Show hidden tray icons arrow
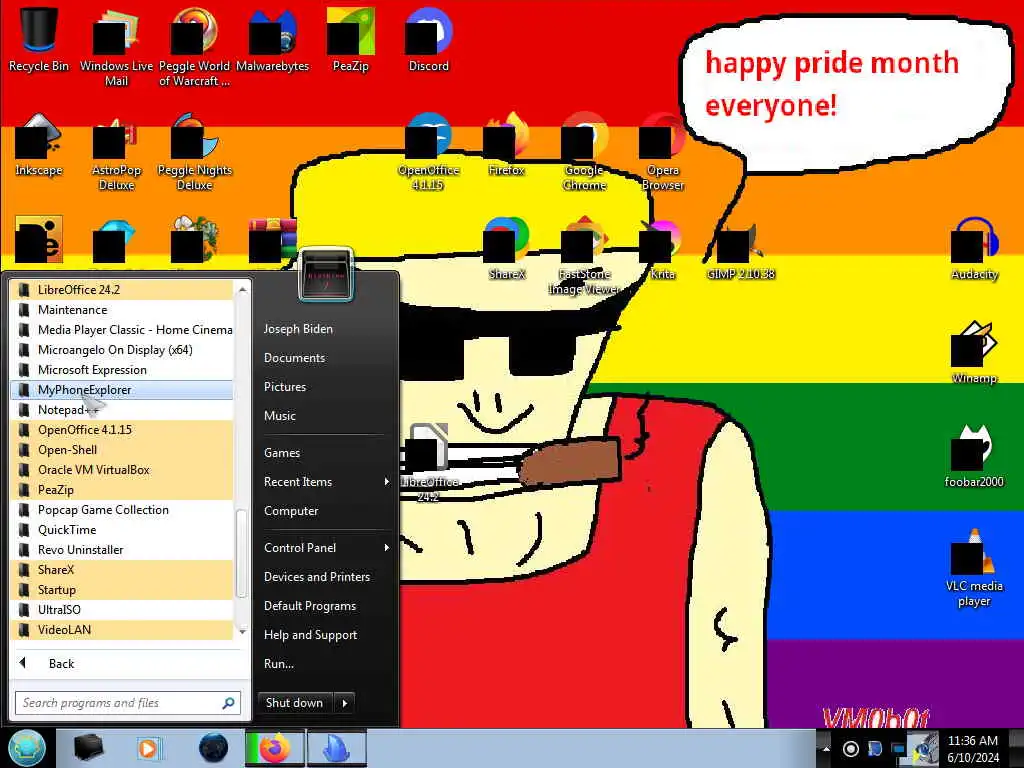The image size is (1024, 768). point(825,749)
